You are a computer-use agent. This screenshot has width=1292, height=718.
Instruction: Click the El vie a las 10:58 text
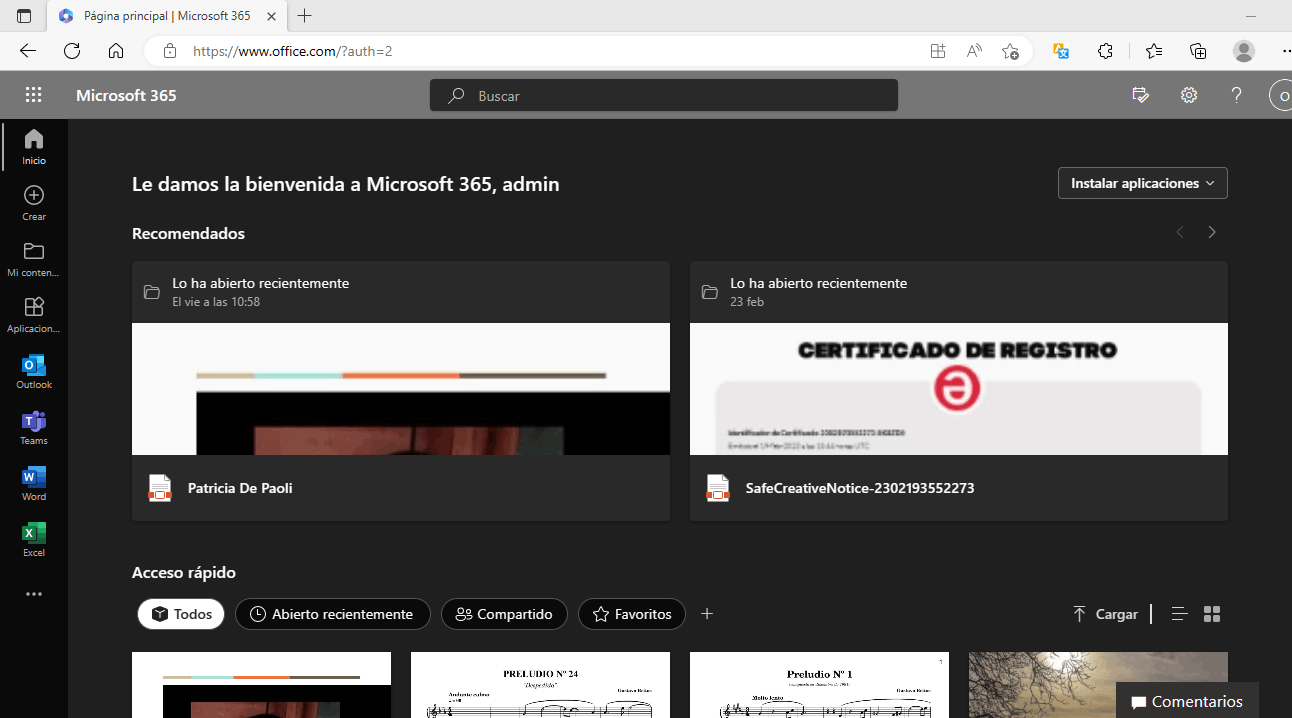[216, 302]
